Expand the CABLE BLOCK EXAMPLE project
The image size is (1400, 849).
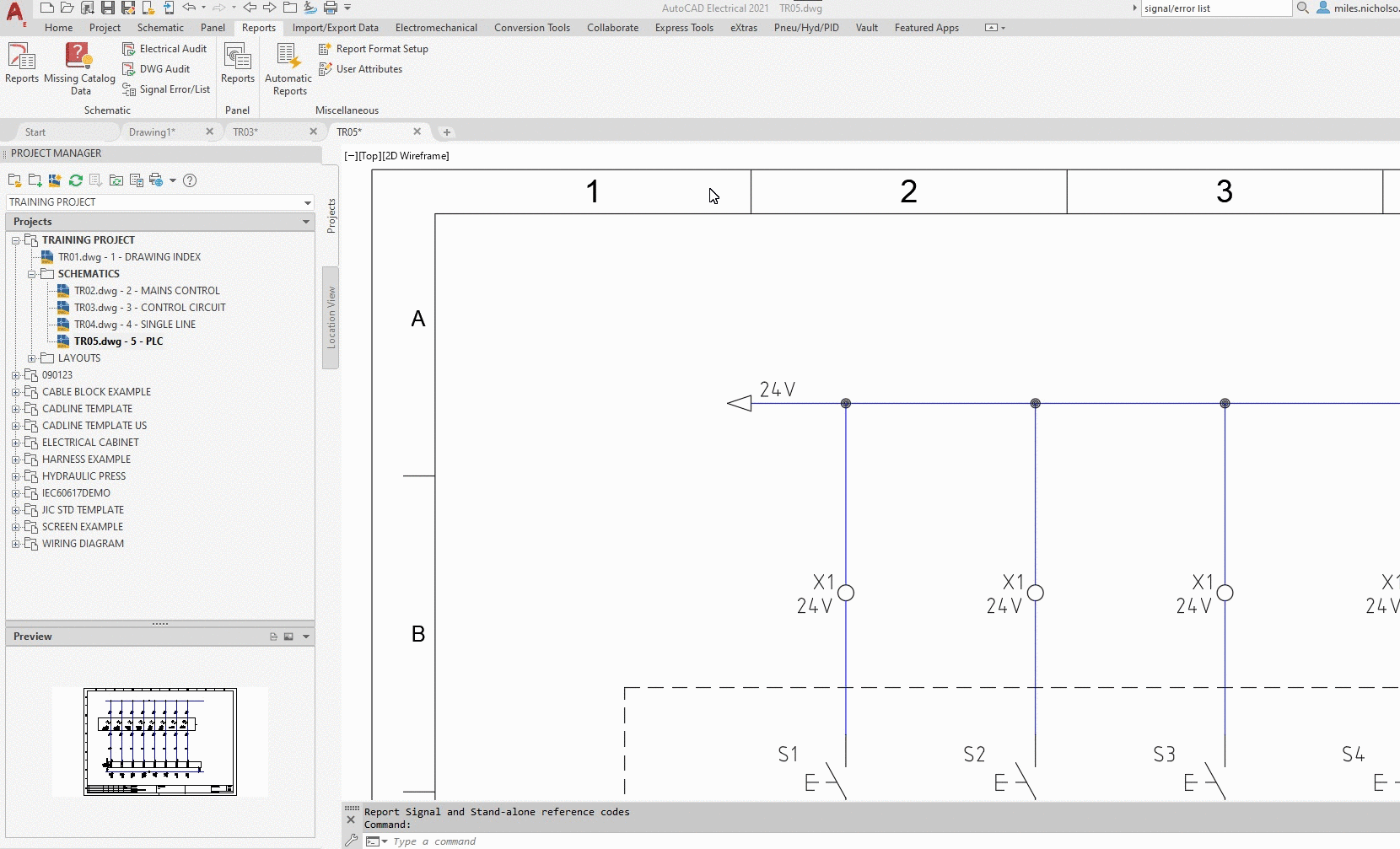click(x=15, y=392)
